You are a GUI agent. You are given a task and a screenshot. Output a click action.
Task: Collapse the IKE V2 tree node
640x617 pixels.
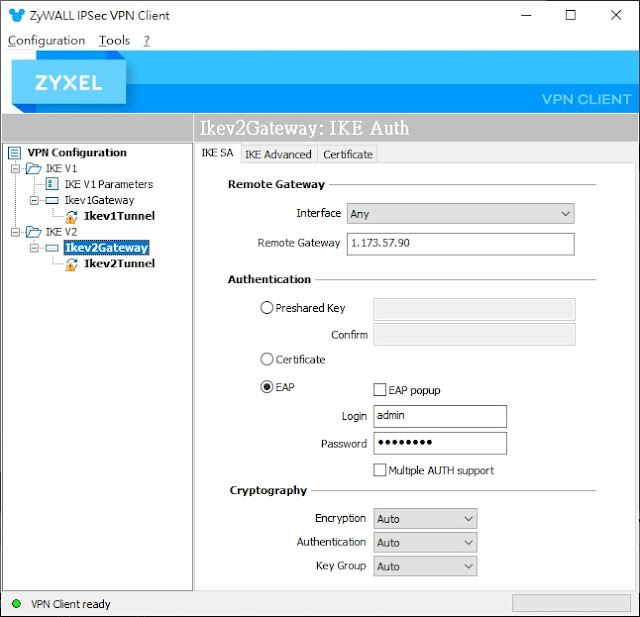[15, 232]
